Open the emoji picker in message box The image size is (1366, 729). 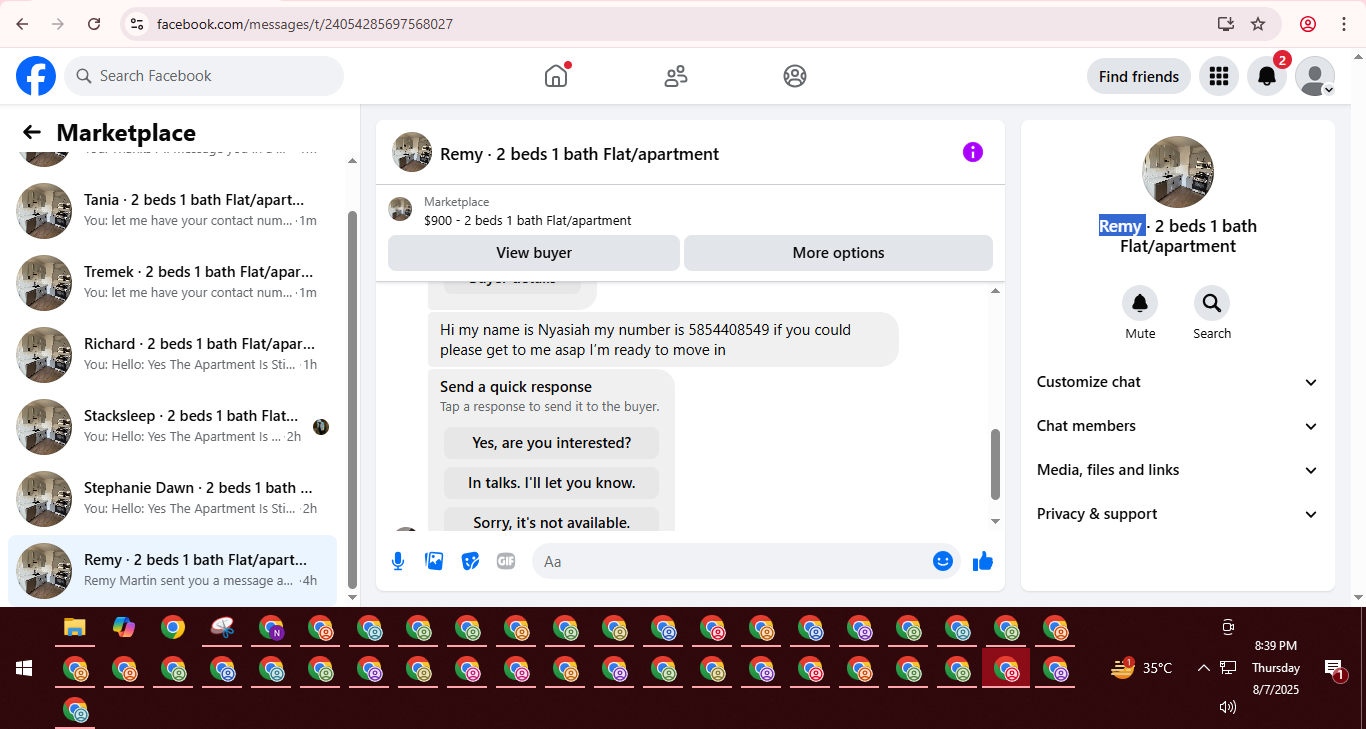tap(942, 561)
